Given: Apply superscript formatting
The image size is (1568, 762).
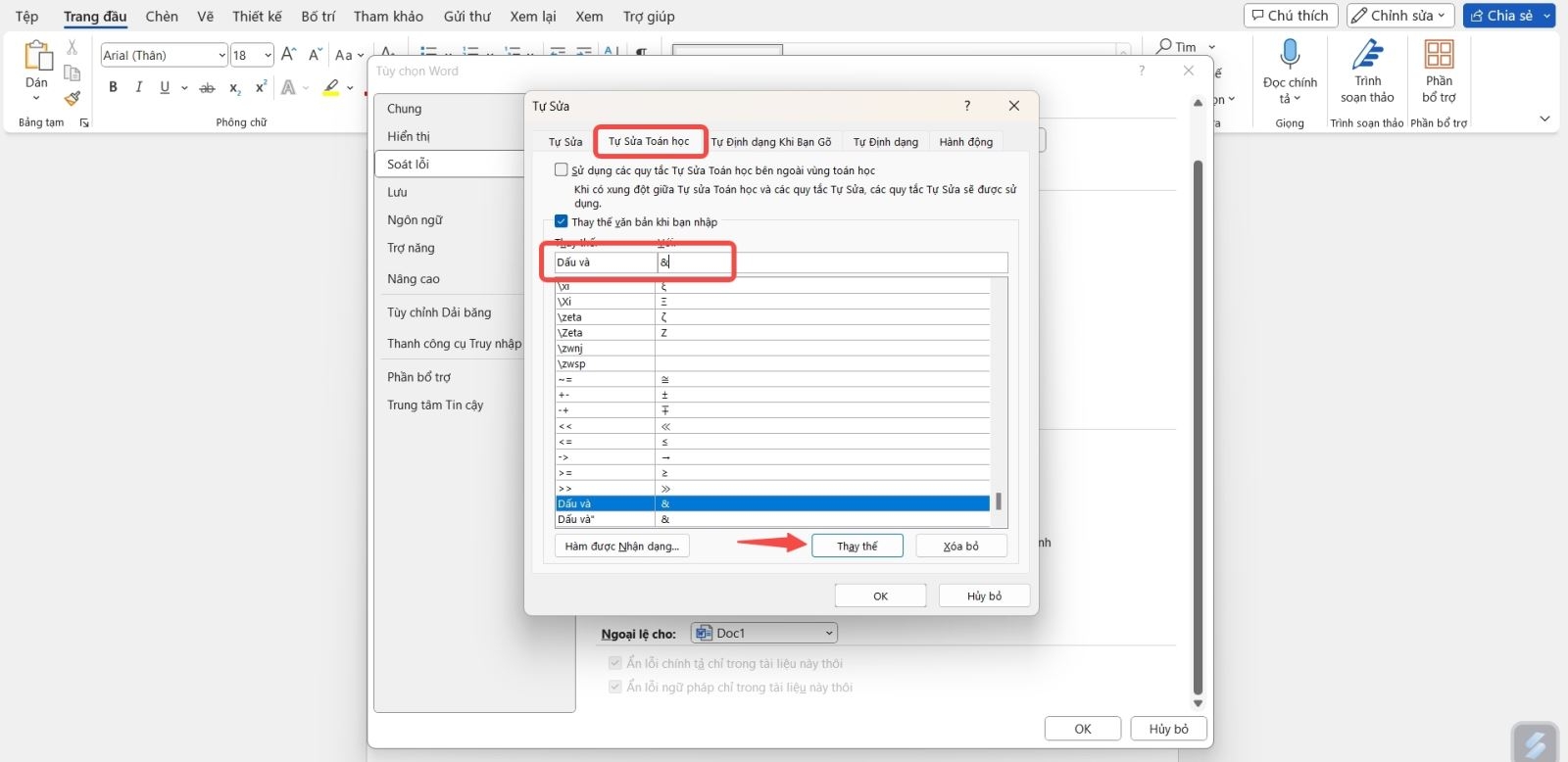Looking at the screenshot, I should (261, 87).
